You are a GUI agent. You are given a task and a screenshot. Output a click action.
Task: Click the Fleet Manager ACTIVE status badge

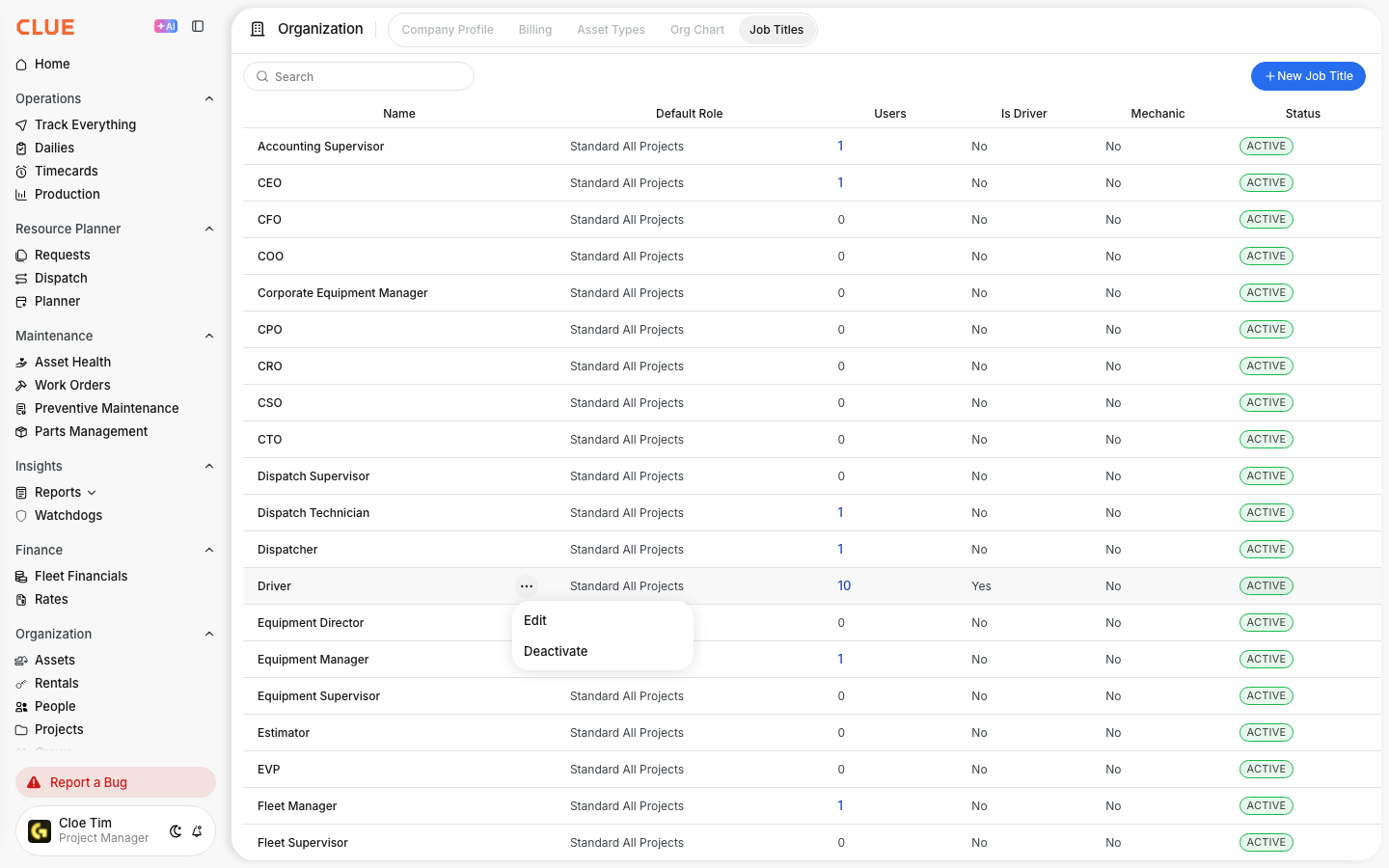[x=1266, y=805]
